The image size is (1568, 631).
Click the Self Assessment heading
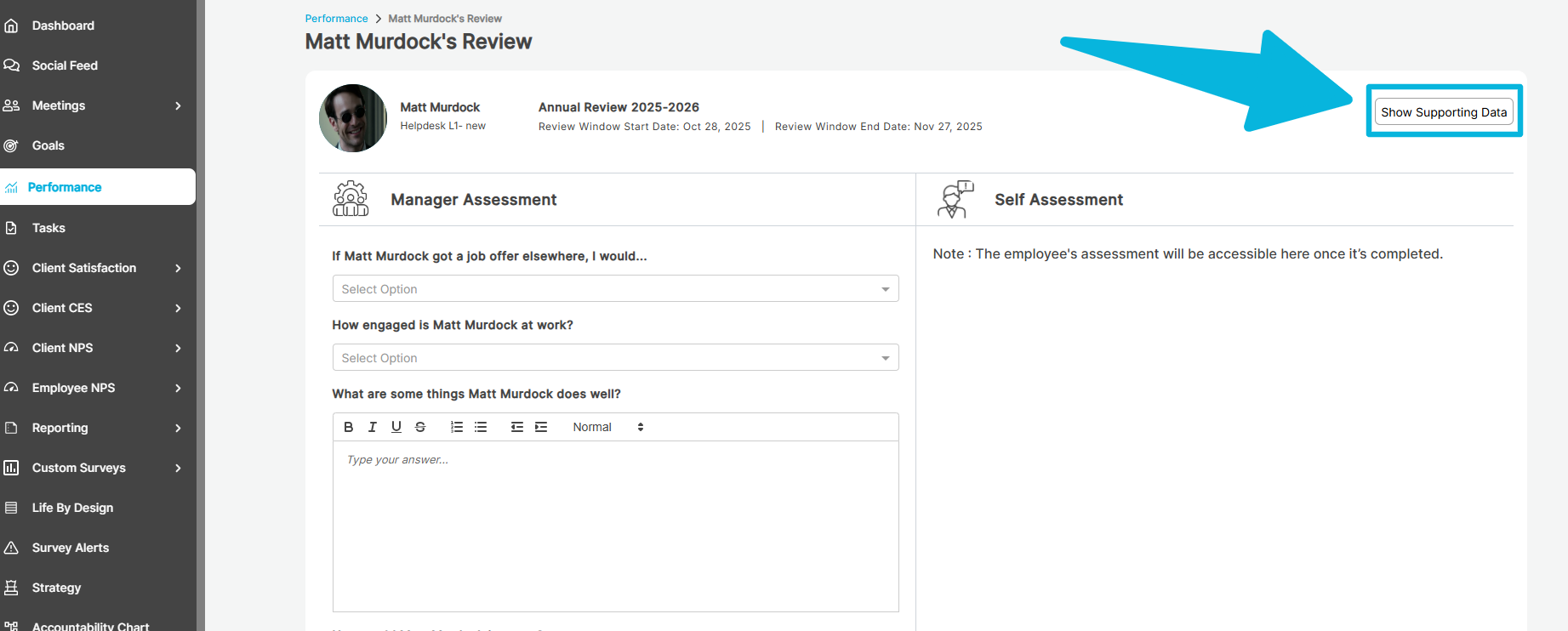pos(1058,200)
